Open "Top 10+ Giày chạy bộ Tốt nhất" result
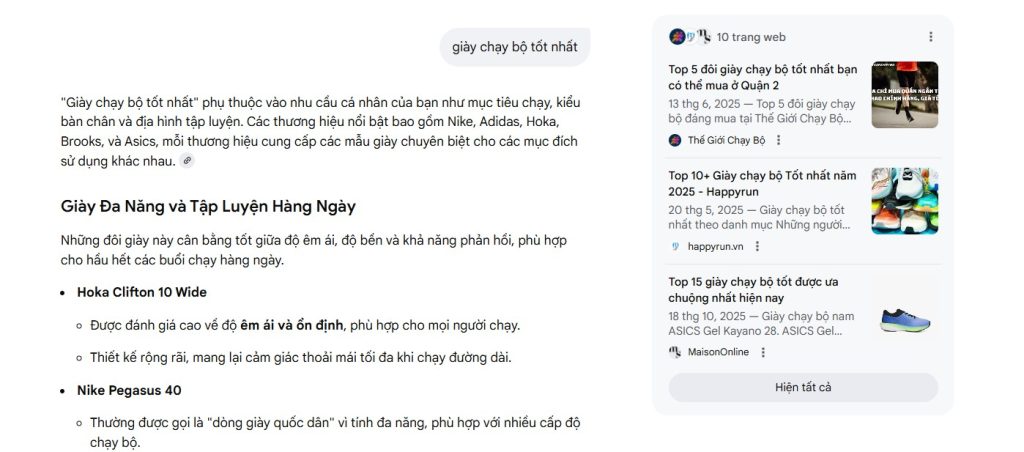Image resolution: width=1024 pixels, height=452 pixels. tap(762, 183)
